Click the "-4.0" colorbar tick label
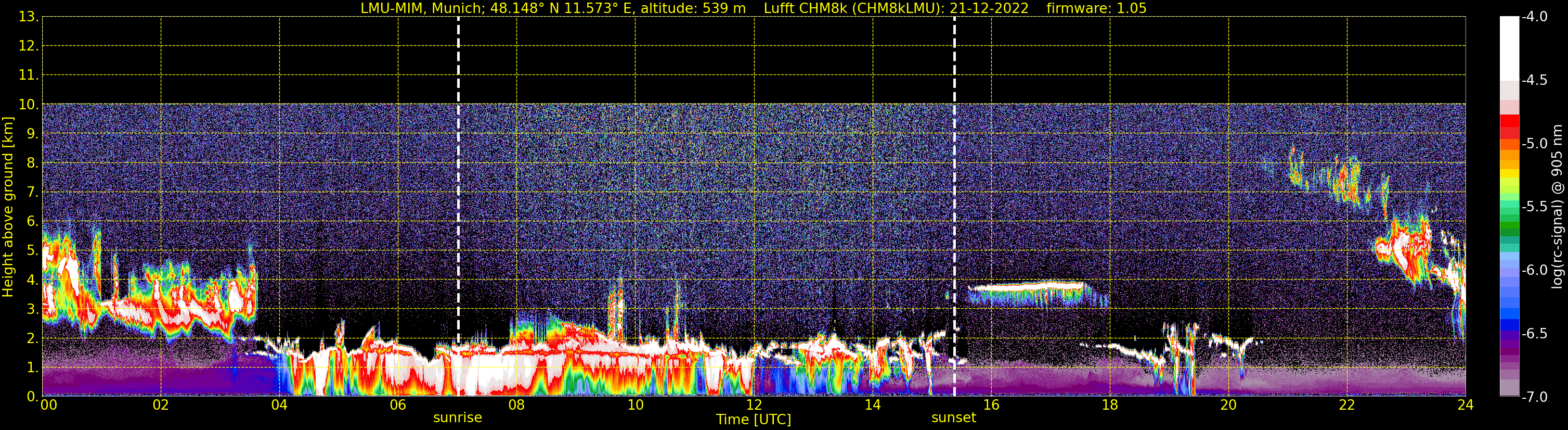 pos(1535,17)
